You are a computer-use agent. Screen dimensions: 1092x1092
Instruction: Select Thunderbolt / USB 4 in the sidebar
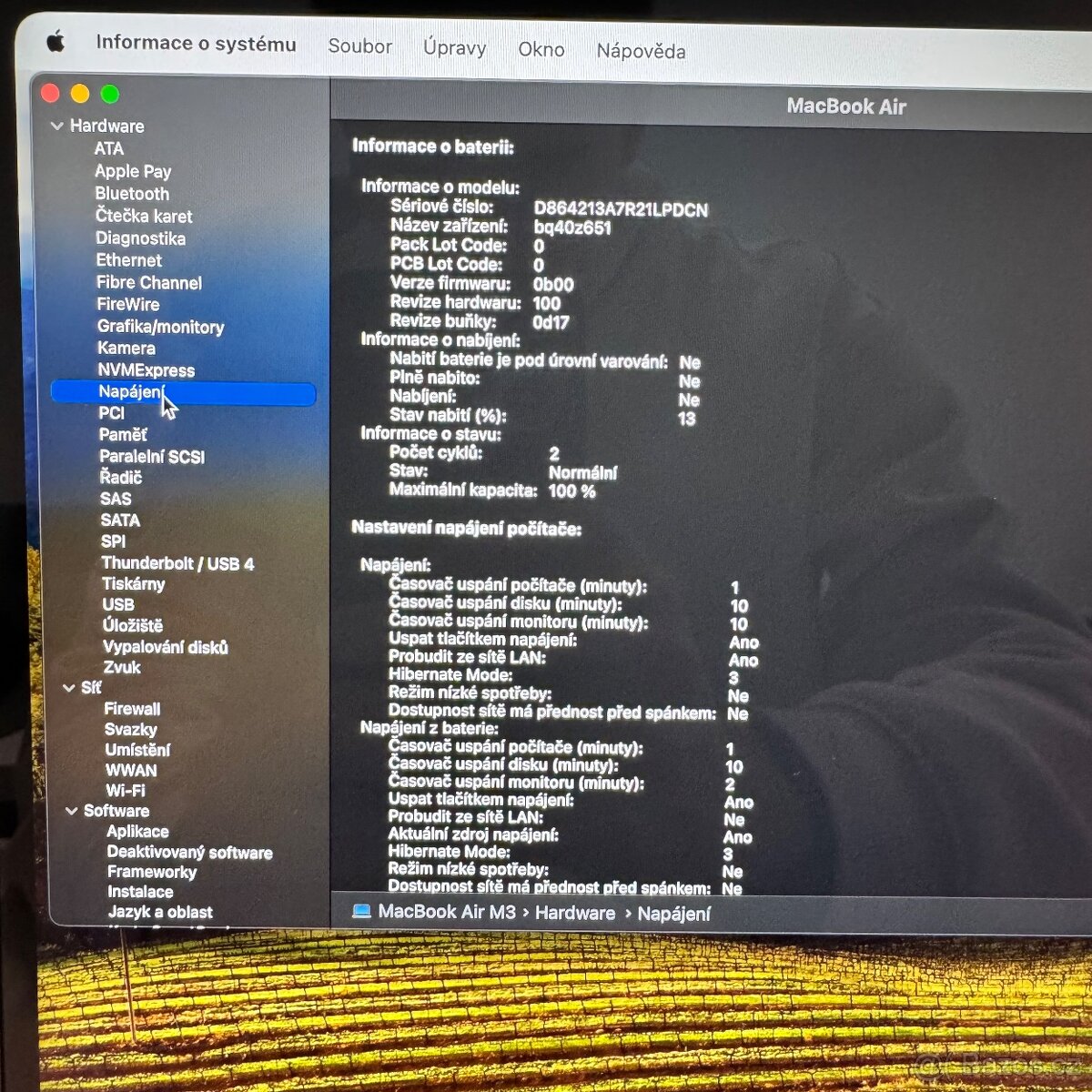pyautogui.click(x=178, y=562)
